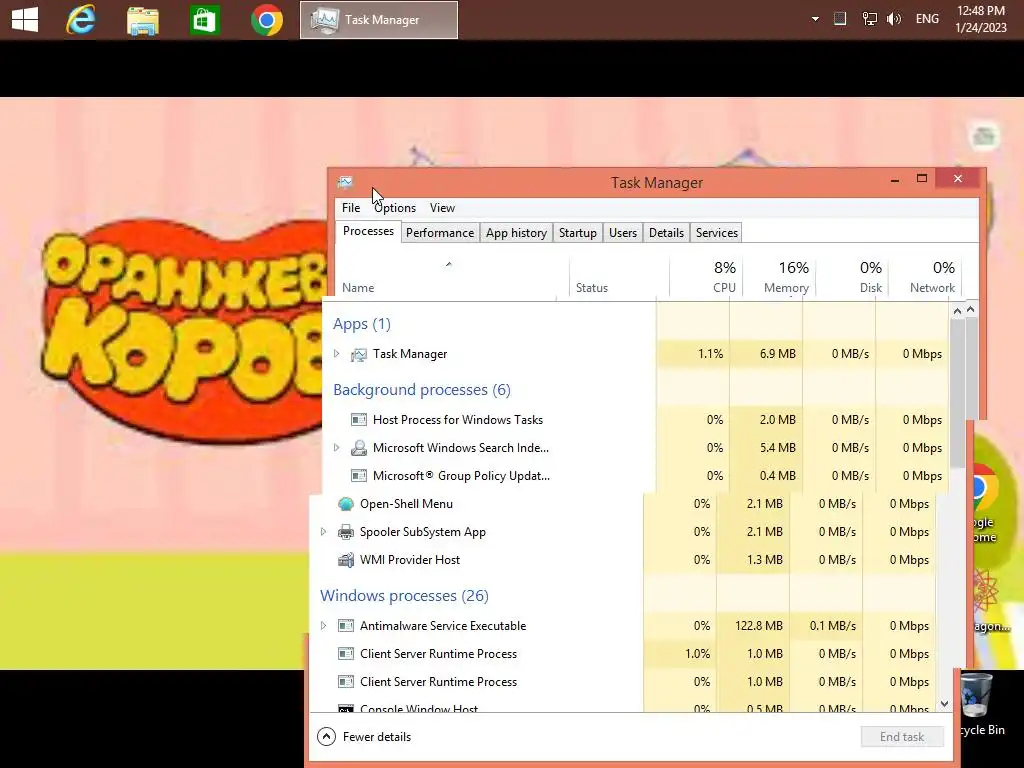Image resolution: width=1024 pixels, height=768 pixels.
Task: Click Task Manager CPU value 1.1%
Action: [710, 353]
